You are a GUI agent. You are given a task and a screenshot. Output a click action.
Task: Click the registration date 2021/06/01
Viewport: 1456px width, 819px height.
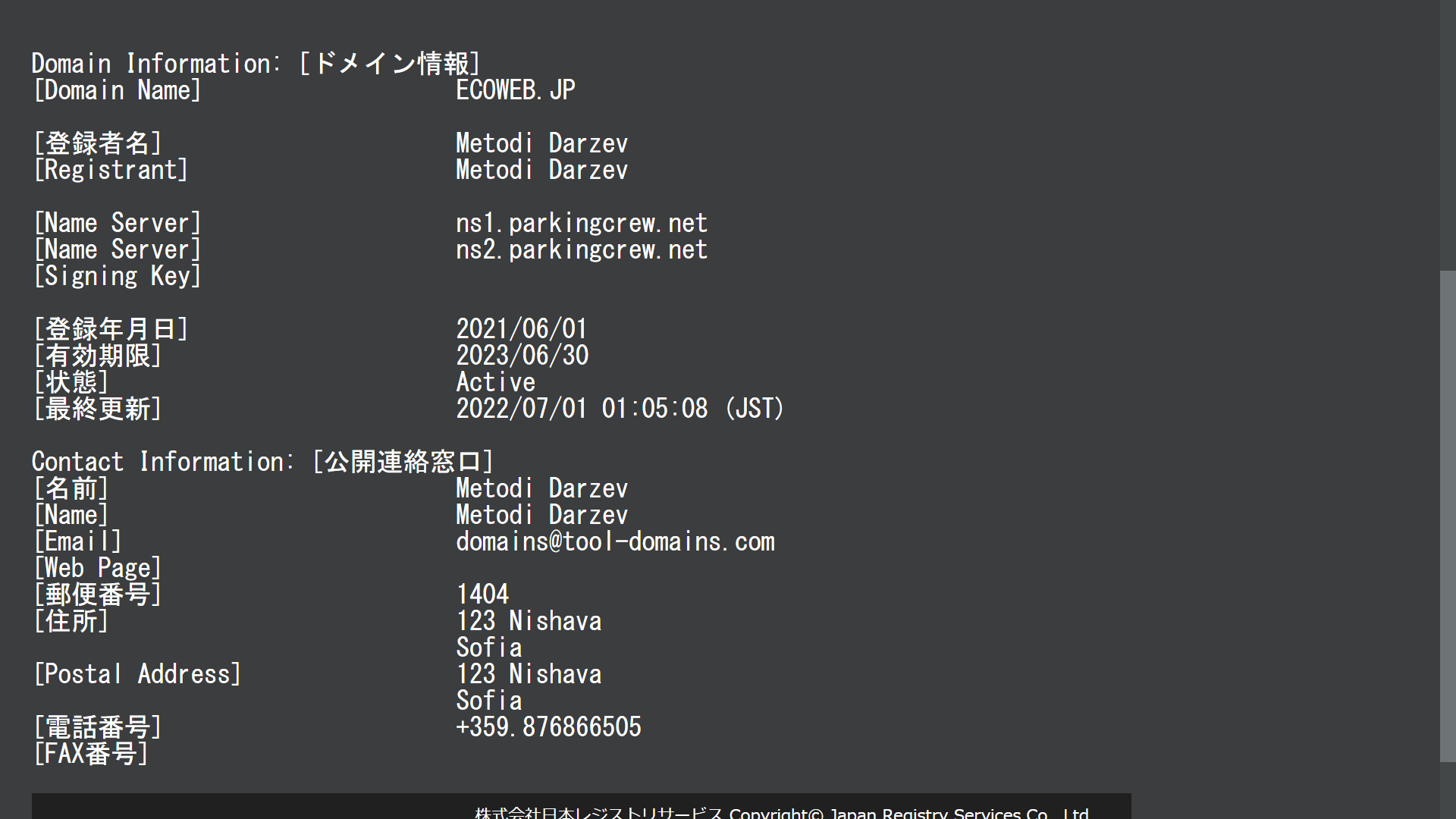click(522, 328)
